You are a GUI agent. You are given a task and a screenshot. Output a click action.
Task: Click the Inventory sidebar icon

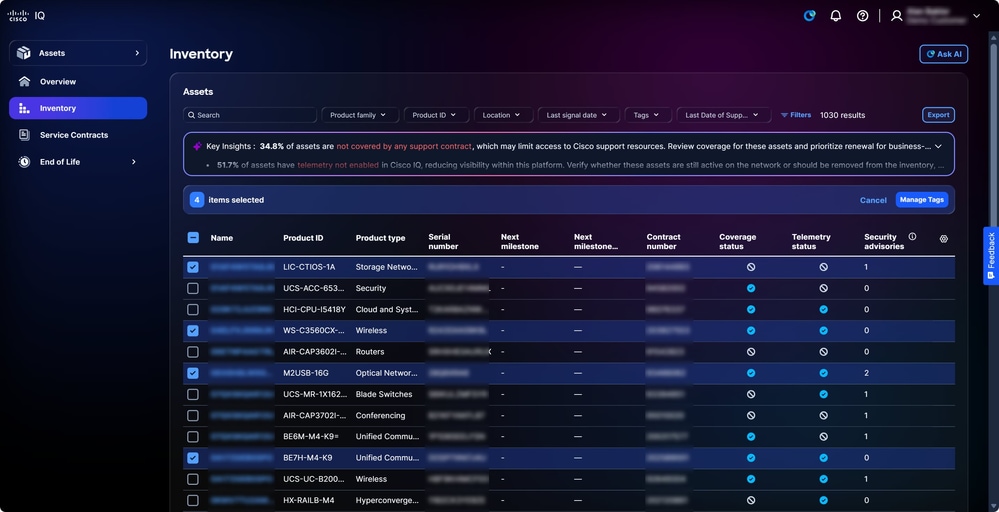tap(24, 108)
